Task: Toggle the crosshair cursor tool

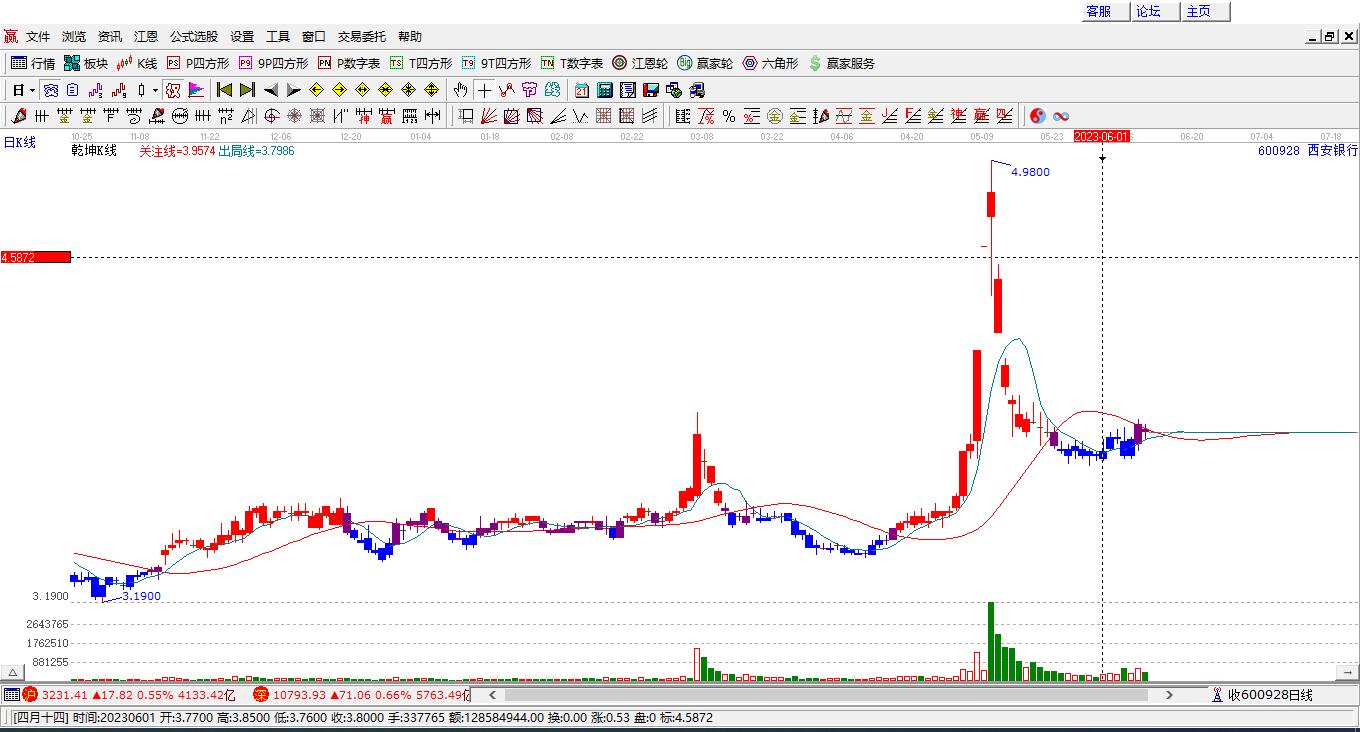Action: coord(484,90)
